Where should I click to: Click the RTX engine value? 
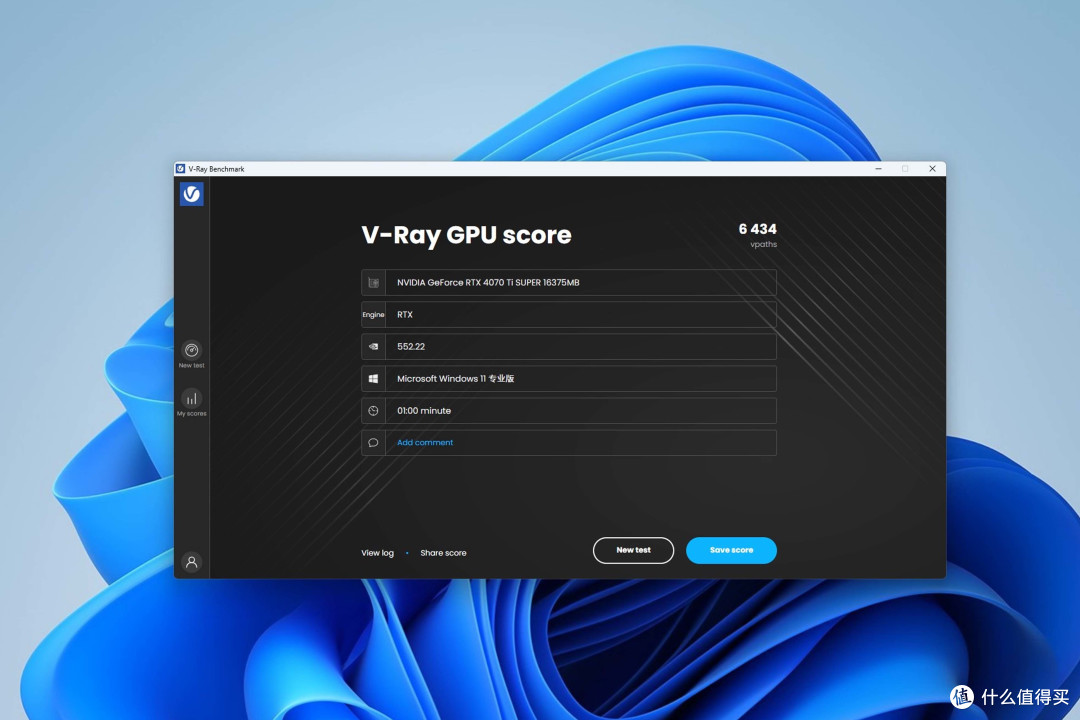[x=405, y=315]
